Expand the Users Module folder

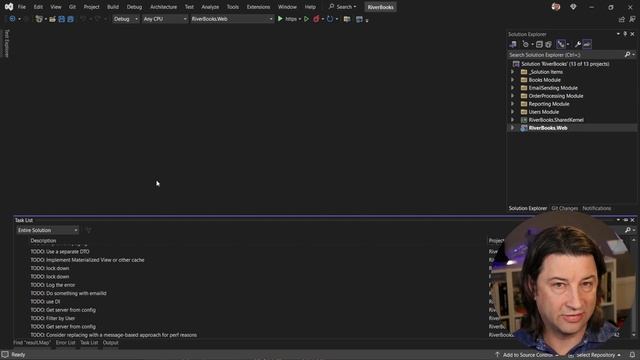click(x=513, y=112)
